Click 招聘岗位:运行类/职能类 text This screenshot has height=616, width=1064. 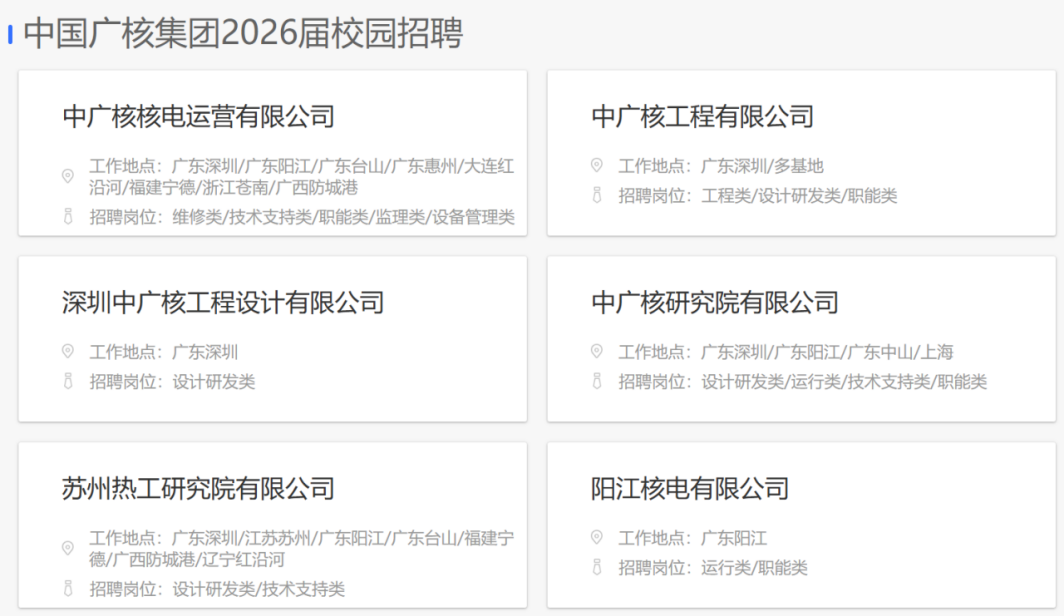[x=713, y=568]
